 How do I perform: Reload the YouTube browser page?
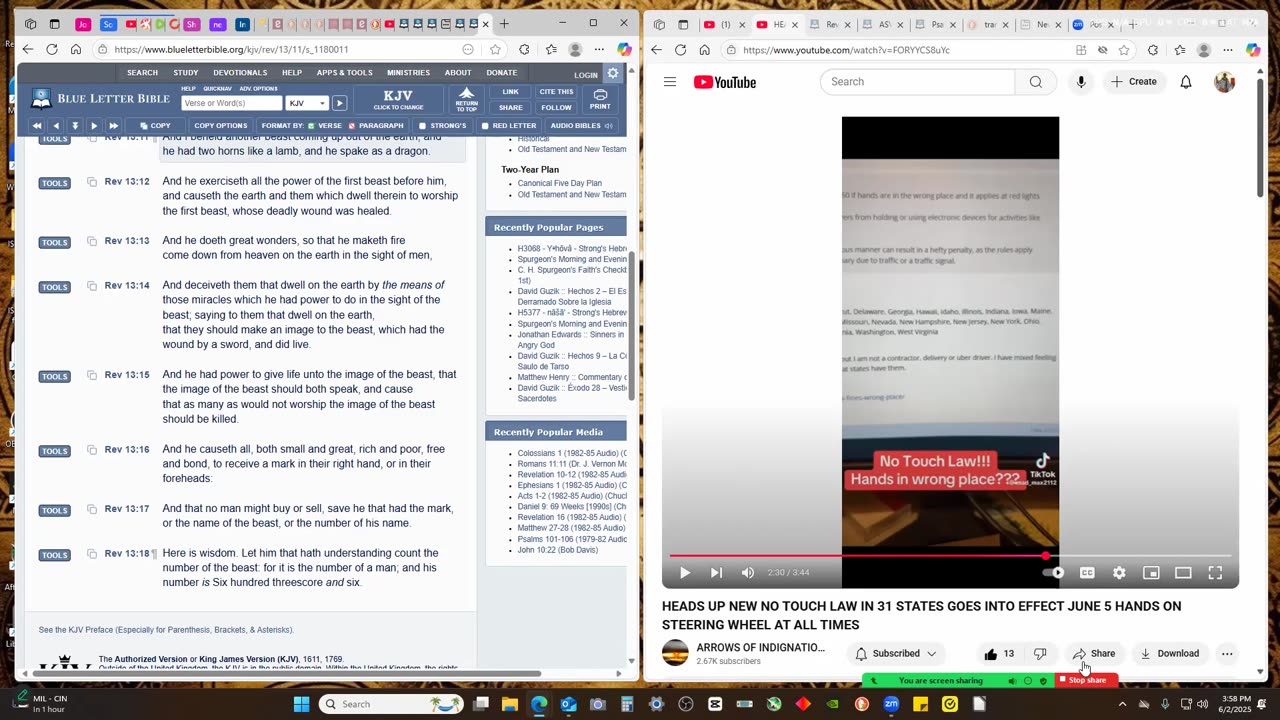click(681, 50)
